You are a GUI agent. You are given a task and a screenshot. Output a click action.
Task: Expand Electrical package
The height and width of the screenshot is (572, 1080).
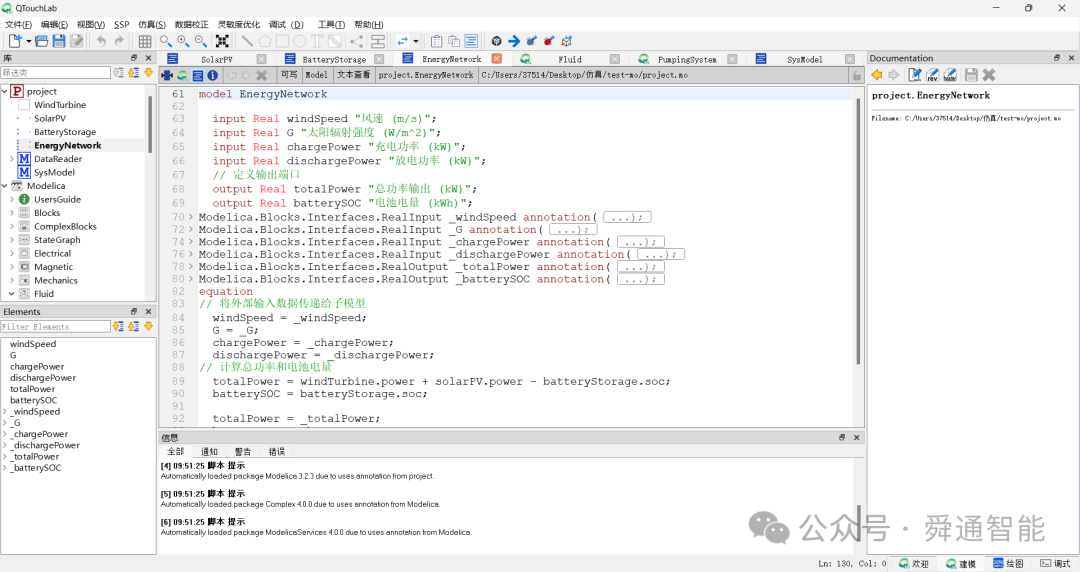[12, 254]
